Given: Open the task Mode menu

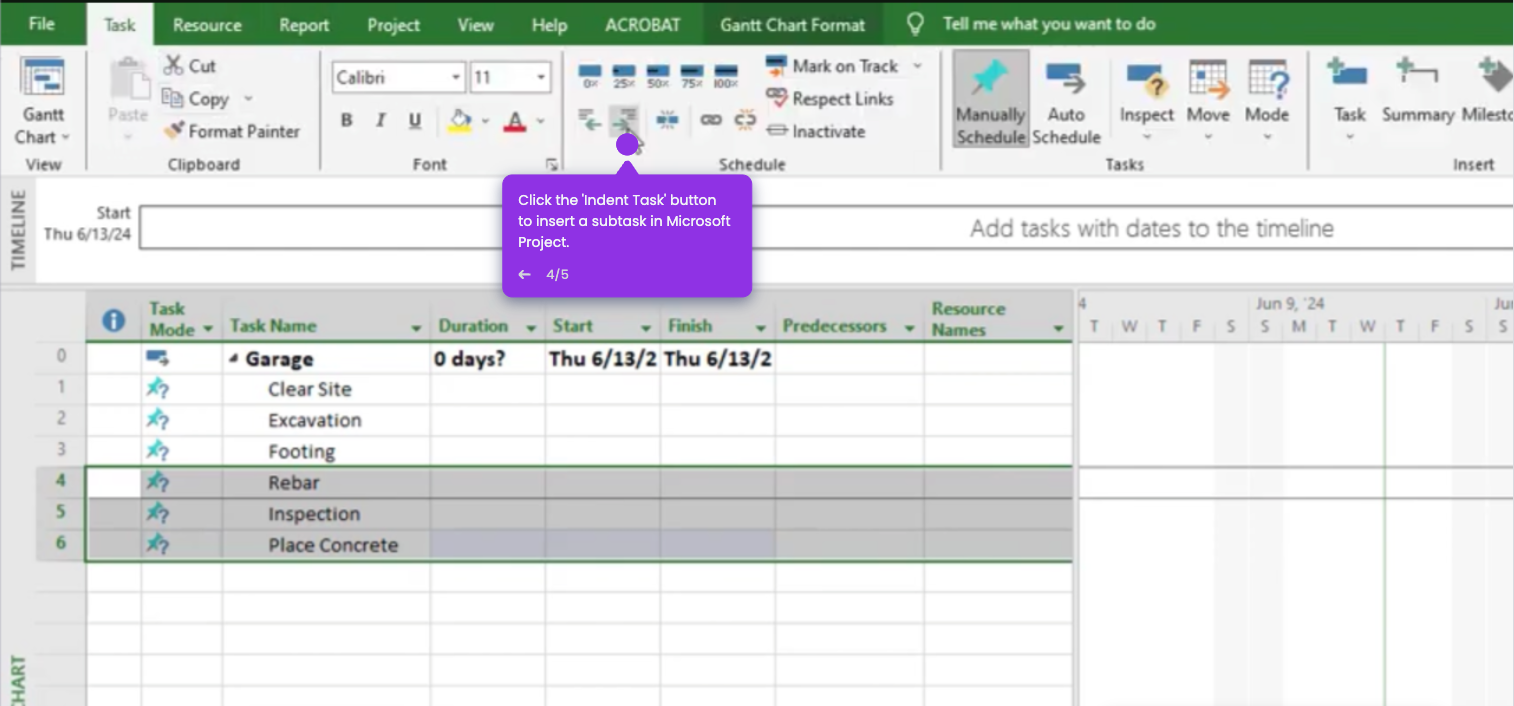Looking at the screenshot, I should (1267, 101).
